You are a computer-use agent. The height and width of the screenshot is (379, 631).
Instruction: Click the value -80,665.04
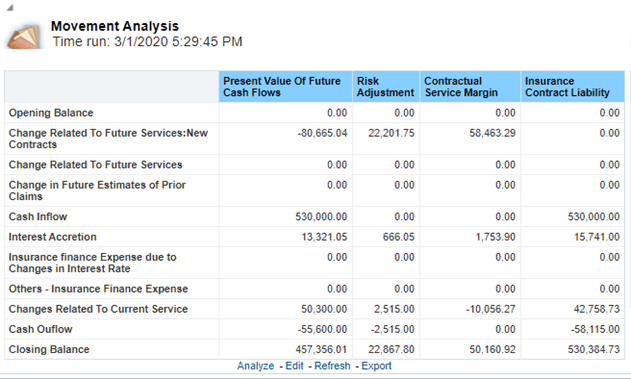point(322,133)
